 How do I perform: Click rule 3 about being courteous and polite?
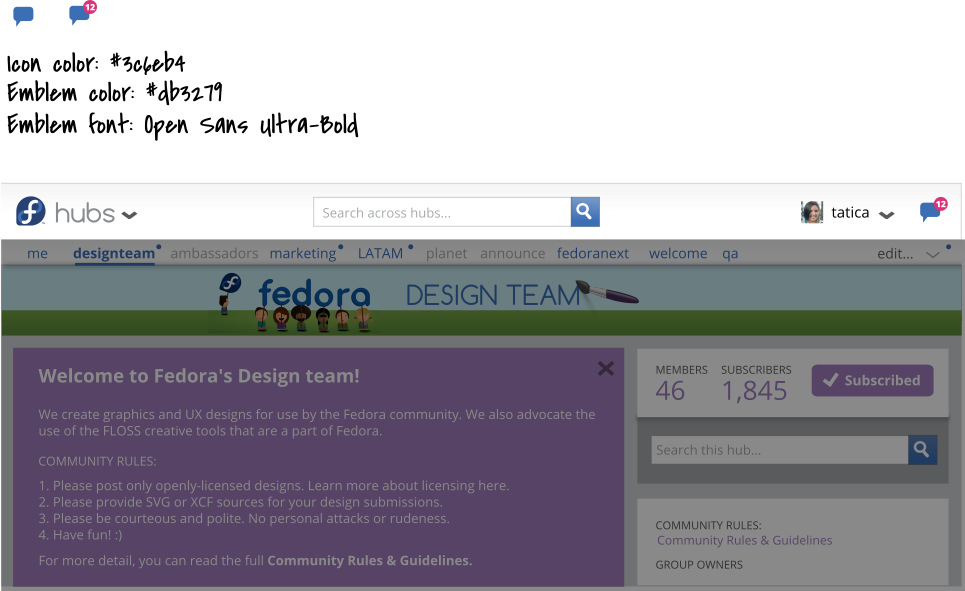click(x=244, y=518)
